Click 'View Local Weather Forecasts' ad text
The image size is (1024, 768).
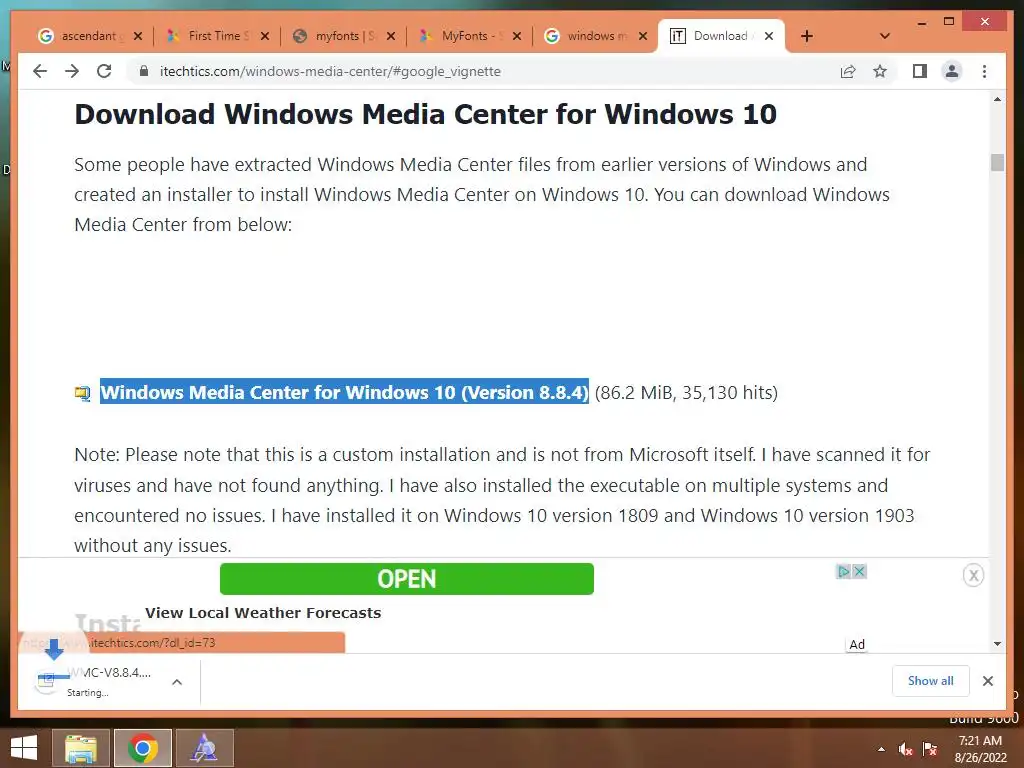click(263, 613)
